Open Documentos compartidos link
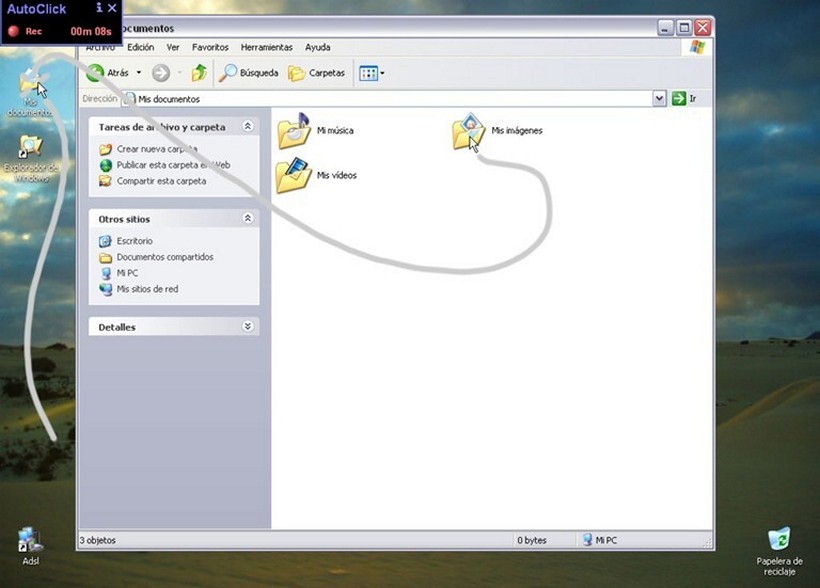The width and height of the screenshot is (820, 588). 165,257
